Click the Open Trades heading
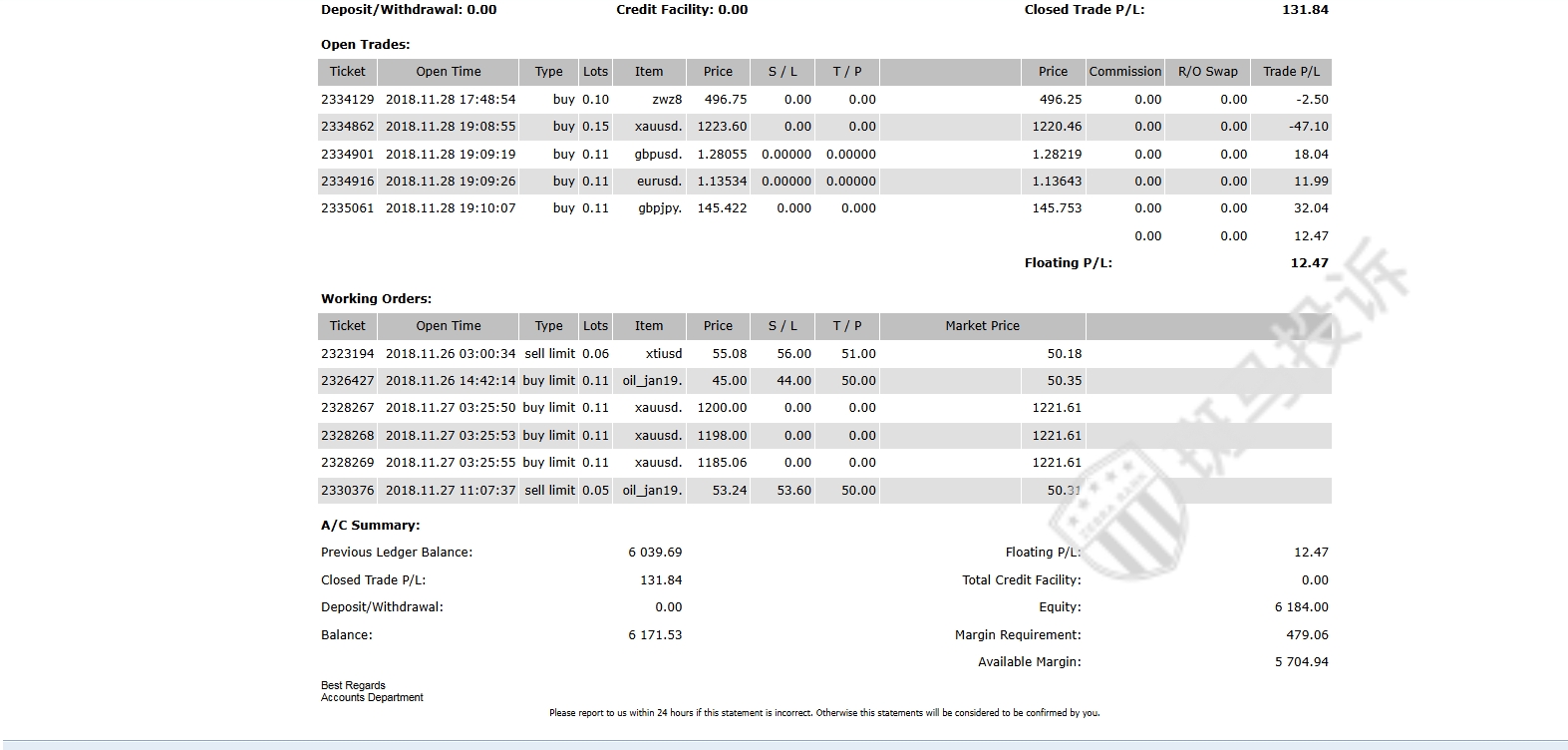The height and width of the screenshot is (750, 1568). tap(365, 45)
